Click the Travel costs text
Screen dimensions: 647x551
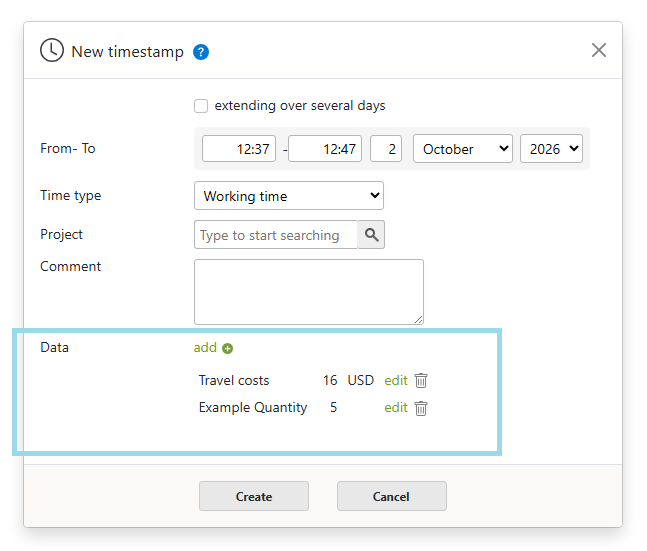click(234, 381)
